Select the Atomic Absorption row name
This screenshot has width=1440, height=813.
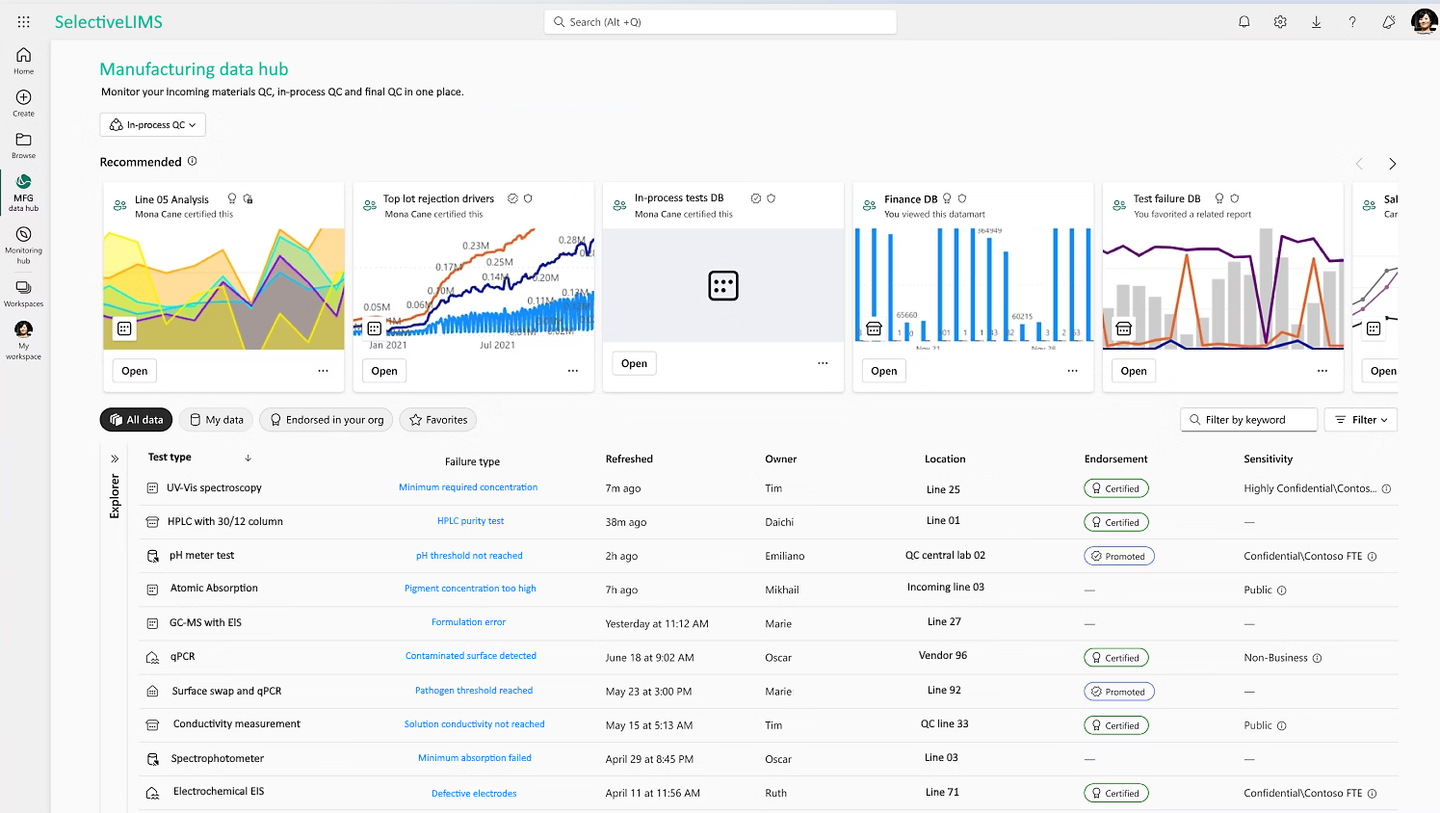coord(214,588)
